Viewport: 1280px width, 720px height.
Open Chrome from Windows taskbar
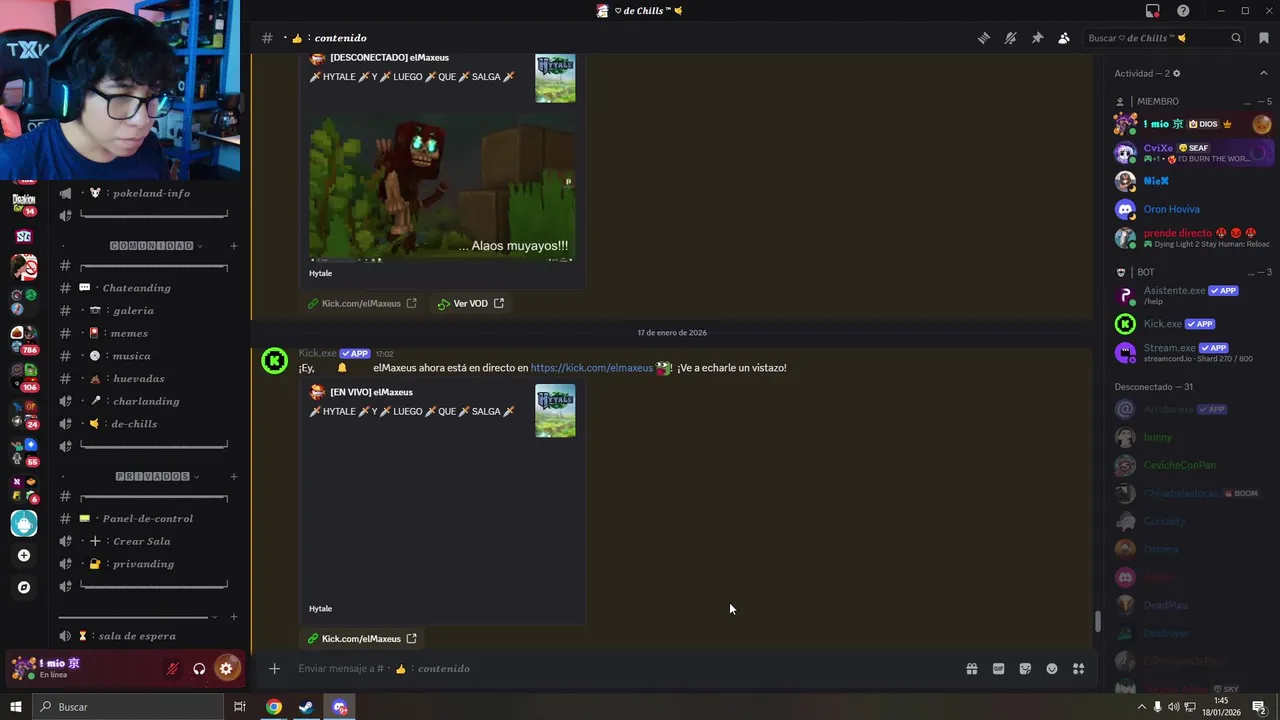[273, 707]
